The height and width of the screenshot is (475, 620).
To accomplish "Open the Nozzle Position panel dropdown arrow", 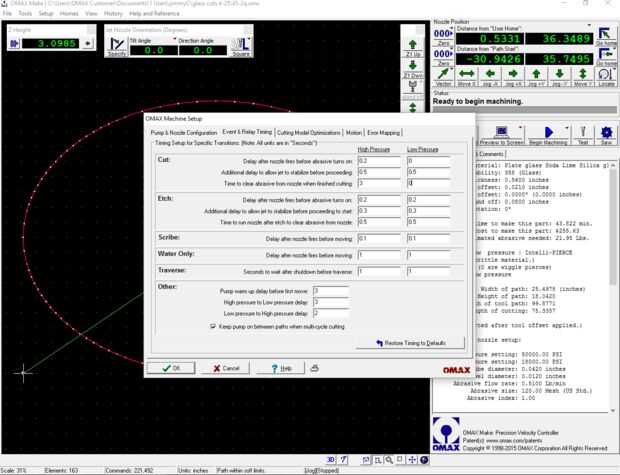I will click(589, 25).
